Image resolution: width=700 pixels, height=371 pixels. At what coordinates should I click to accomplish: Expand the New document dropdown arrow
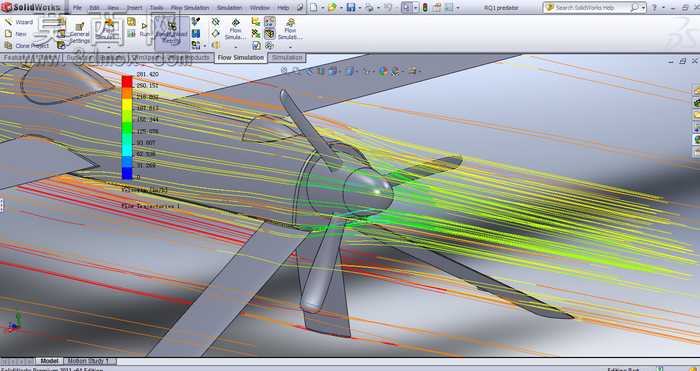point(322,8)
